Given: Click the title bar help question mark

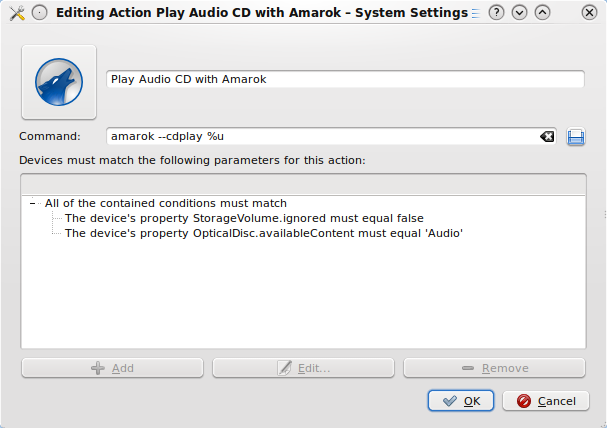Looking at the screenshot, I should (495, 13).
